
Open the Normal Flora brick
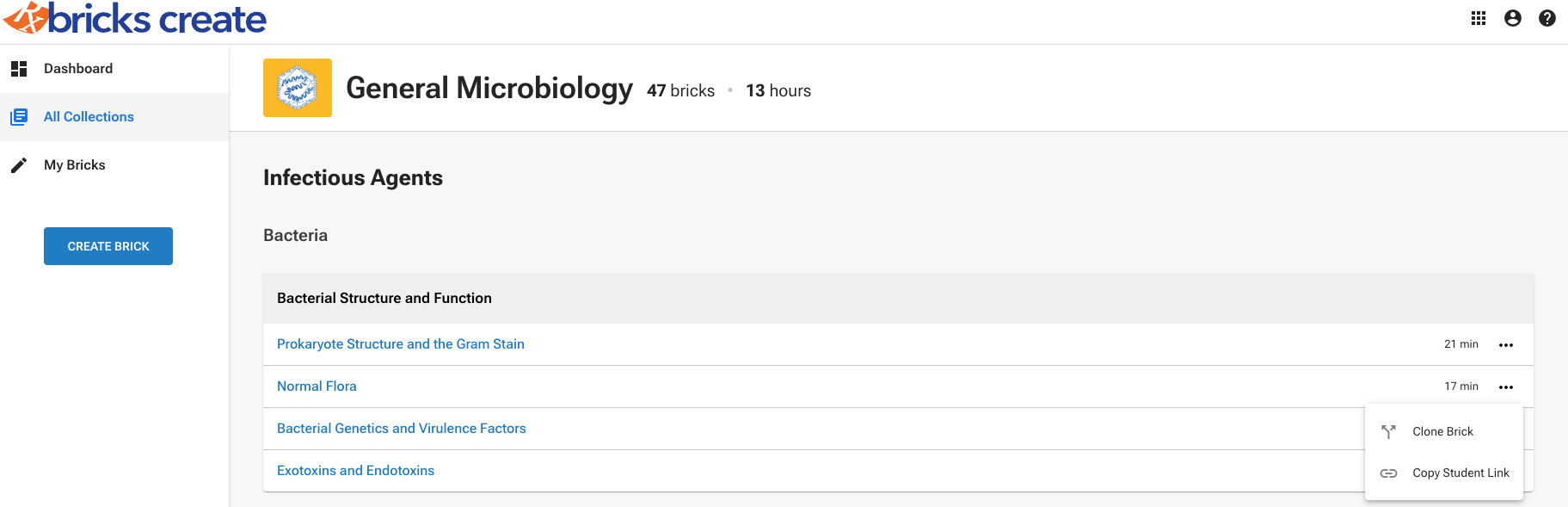coord(317,386)
